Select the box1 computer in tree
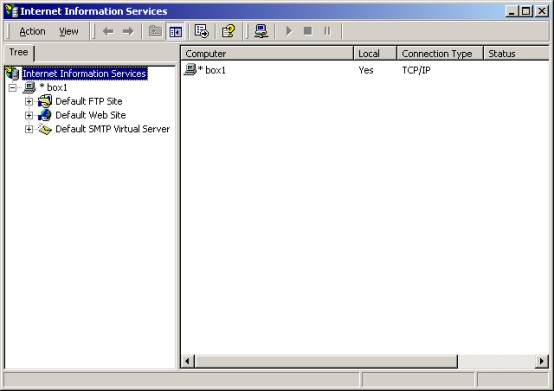This screenshot has width=554, height=391. 53,88
